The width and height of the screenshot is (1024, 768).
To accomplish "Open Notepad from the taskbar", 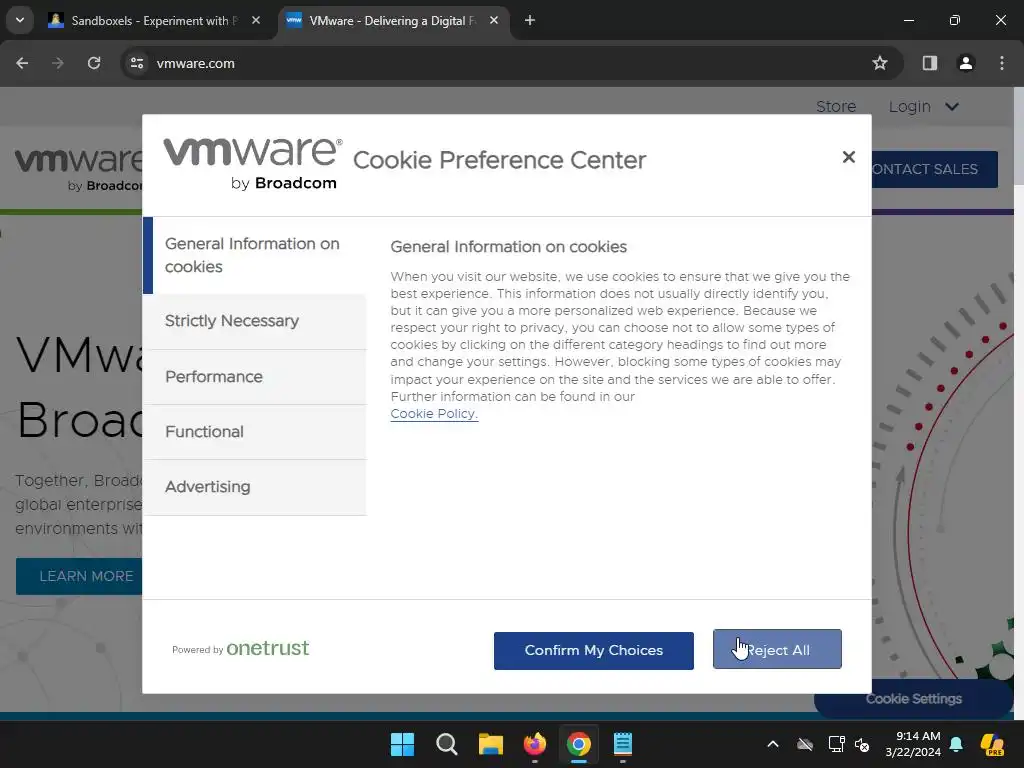I will [x=622, y=744].
